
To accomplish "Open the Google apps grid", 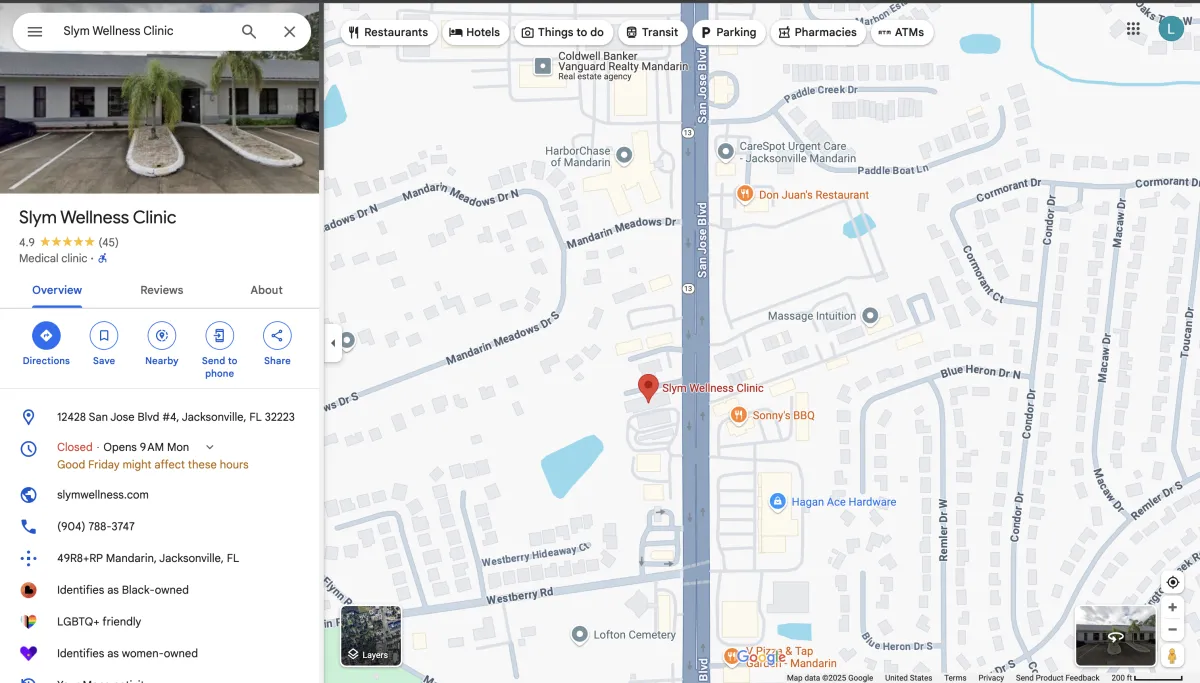I will (x=1133, y=29).
